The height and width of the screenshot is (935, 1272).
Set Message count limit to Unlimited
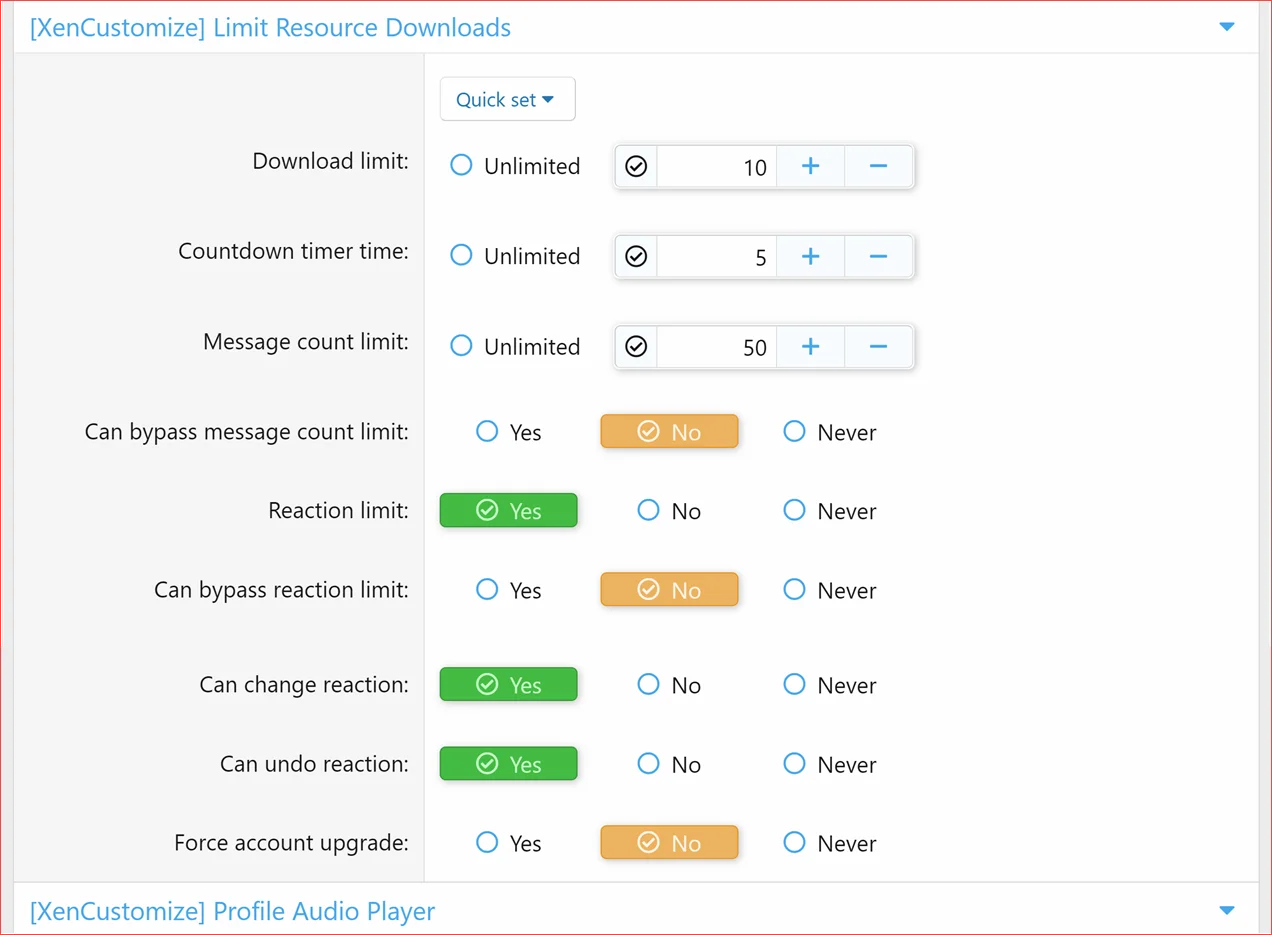[515, 346]
